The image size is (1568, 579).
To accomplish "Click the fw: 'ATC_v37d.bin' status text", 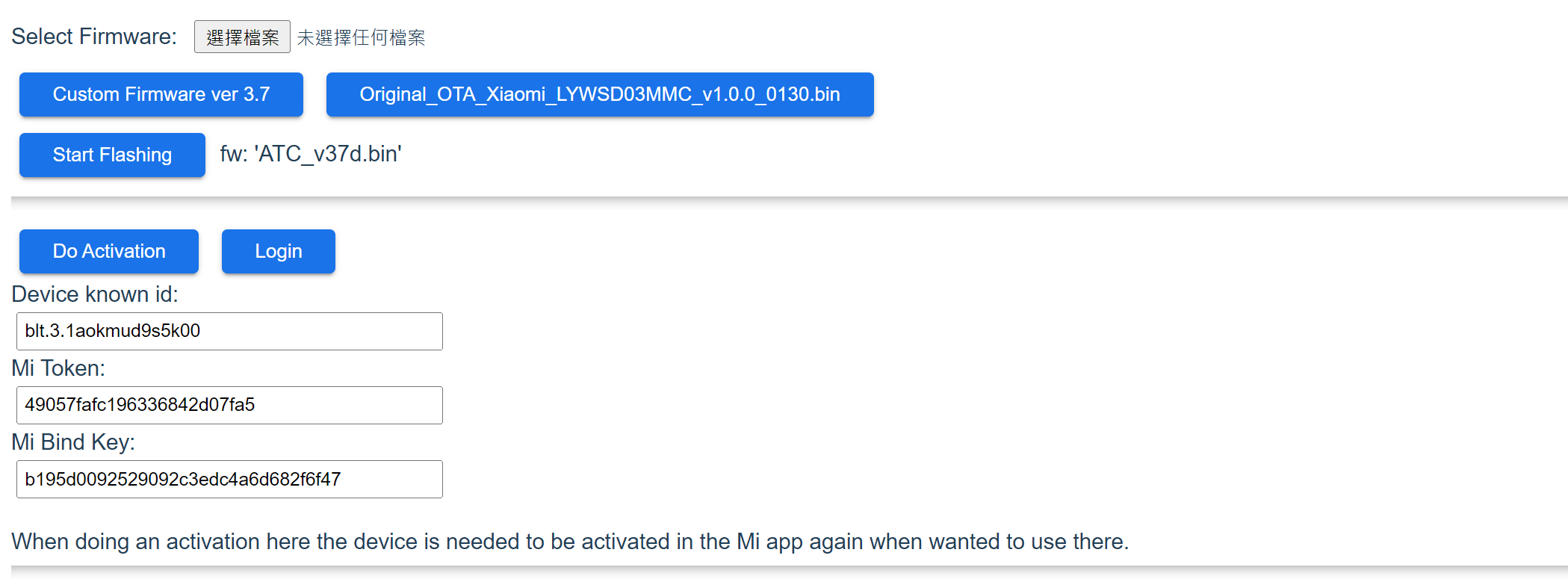I will coord(311,154).
